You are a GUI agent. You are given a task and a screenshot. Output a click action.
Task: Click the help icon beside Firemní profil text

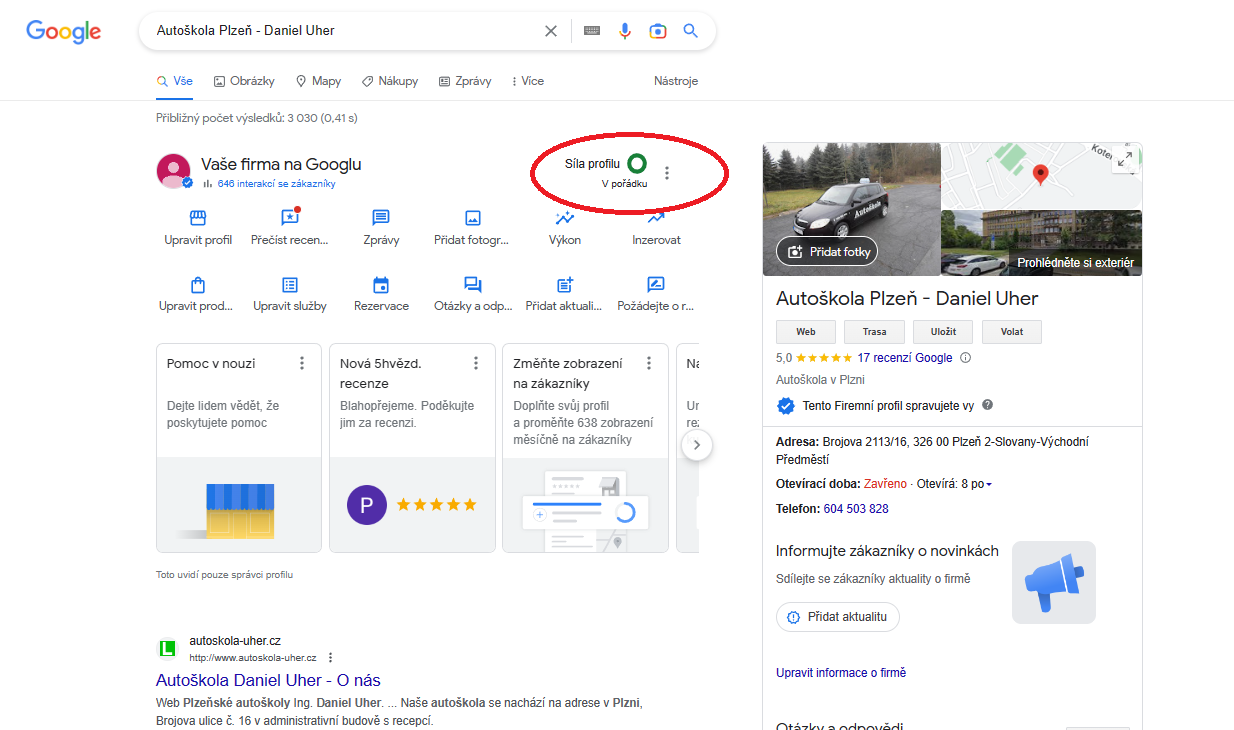[988, 405]
